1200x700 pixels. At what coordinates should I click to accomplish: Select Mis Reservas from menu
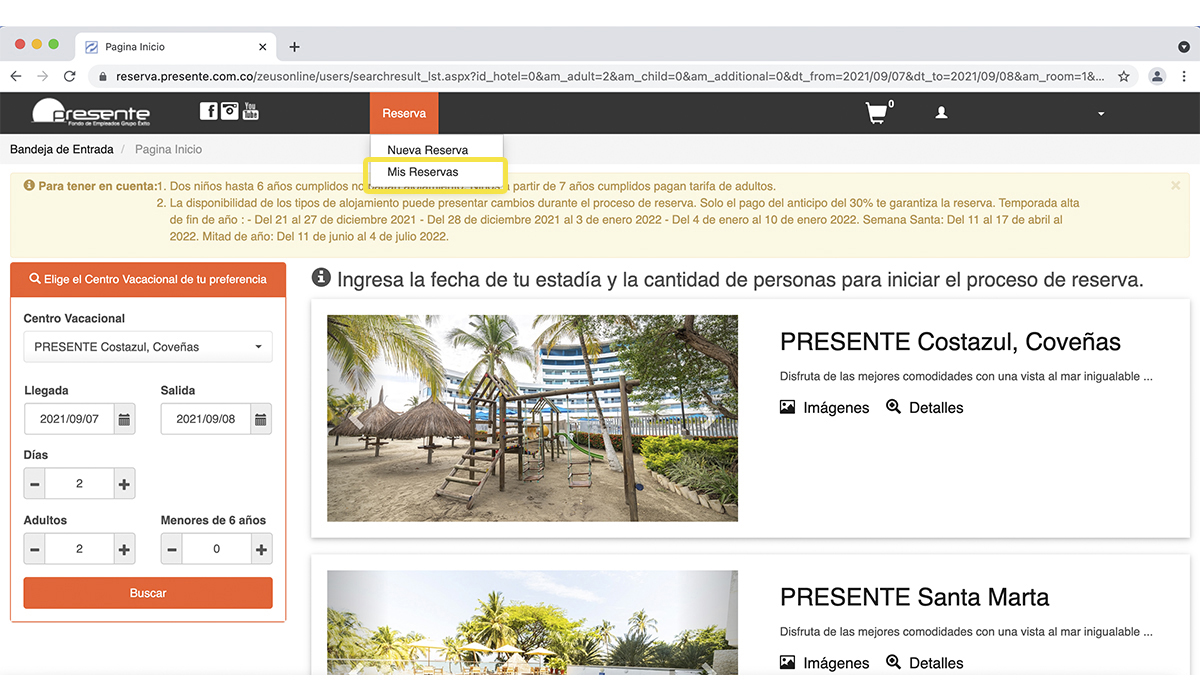click(x=423, y=172)
